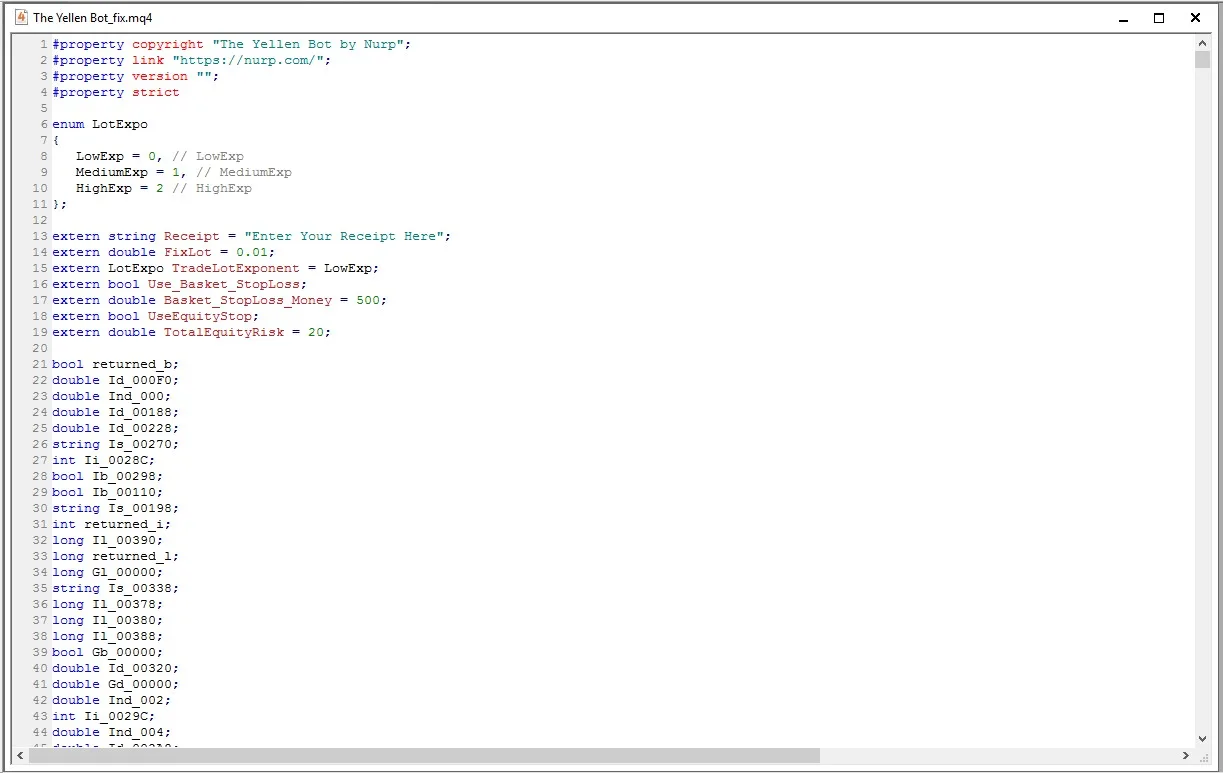
Task: Click the "double Gd_00000;" line
Action: 116,684
